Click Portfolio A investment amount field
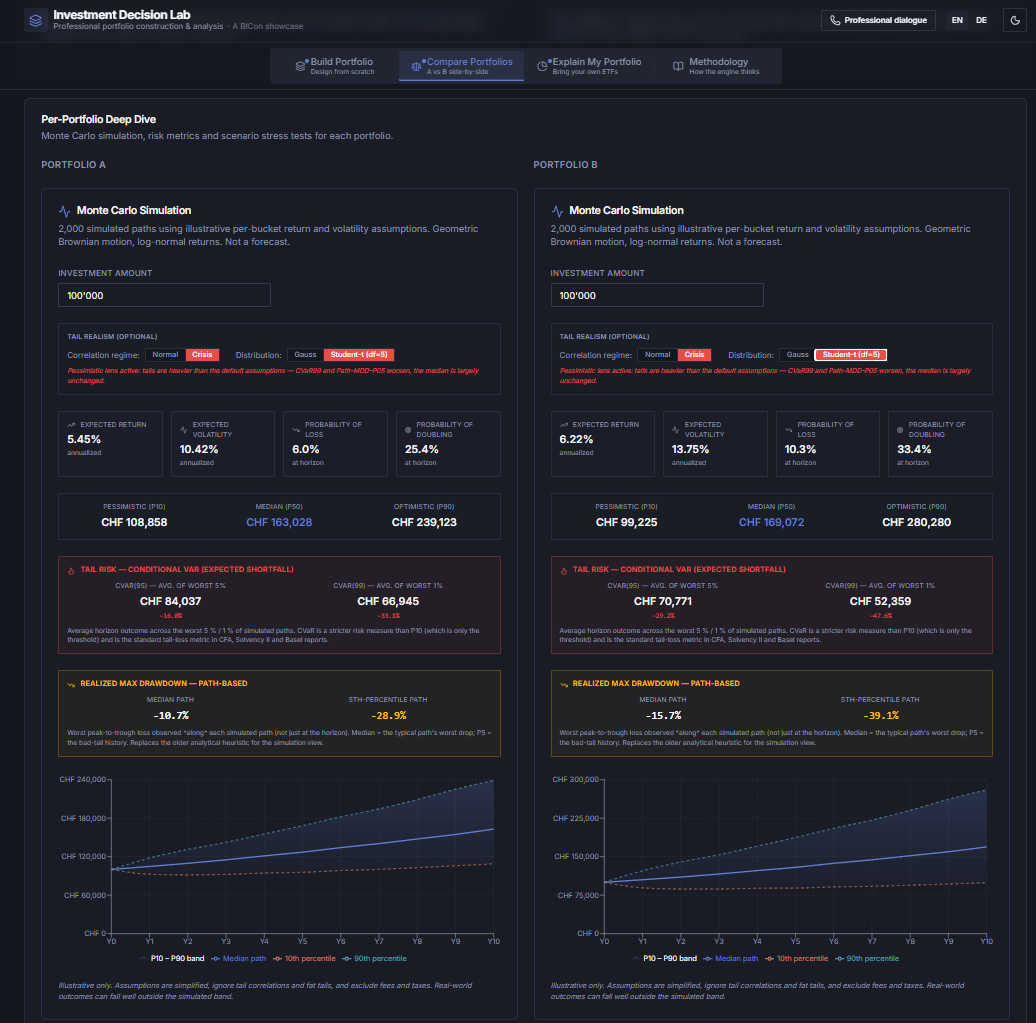 pos(165,295)
